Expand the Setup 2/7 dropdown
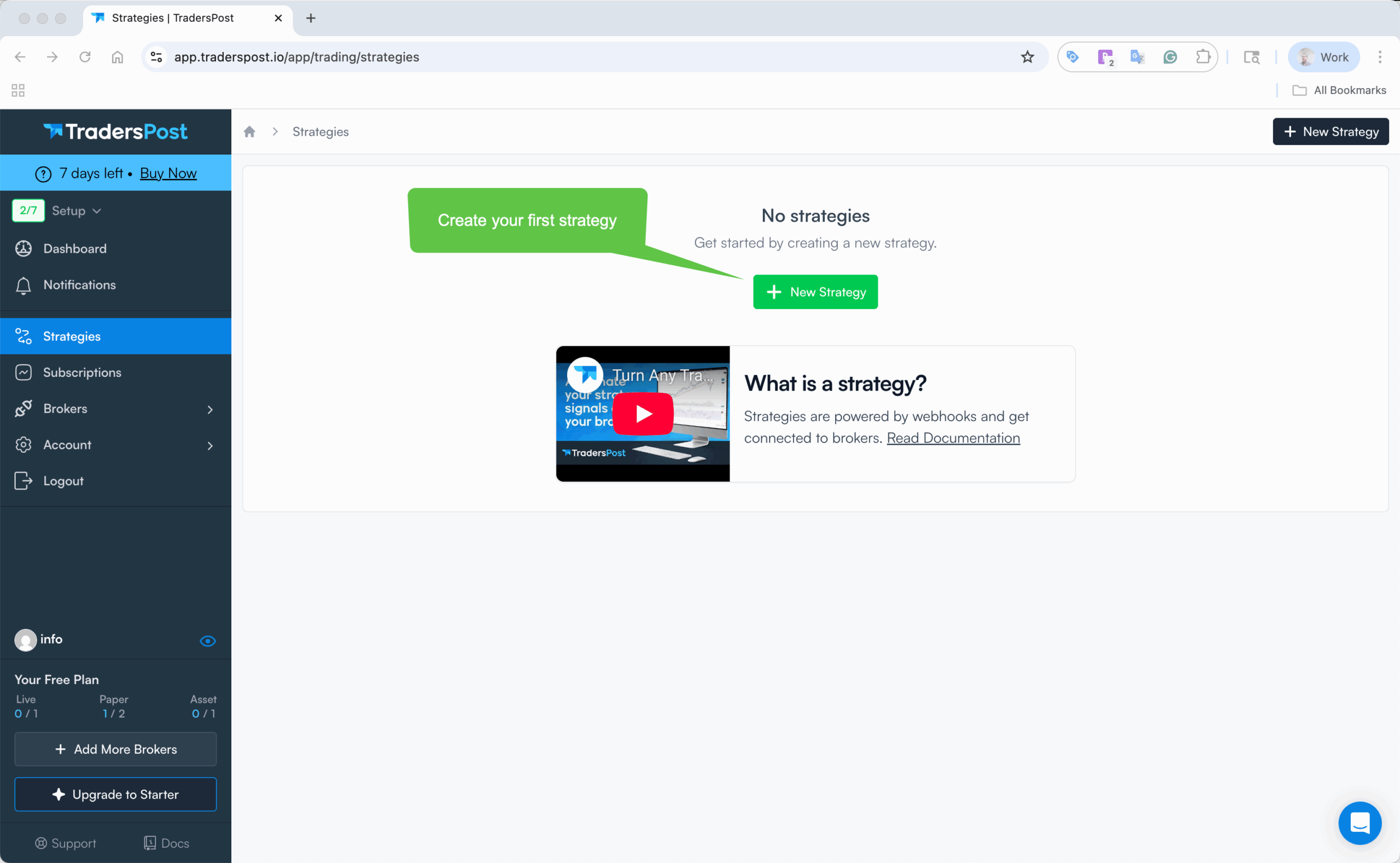The height and width of the screenshot is (863, 1400). [77, 211]
